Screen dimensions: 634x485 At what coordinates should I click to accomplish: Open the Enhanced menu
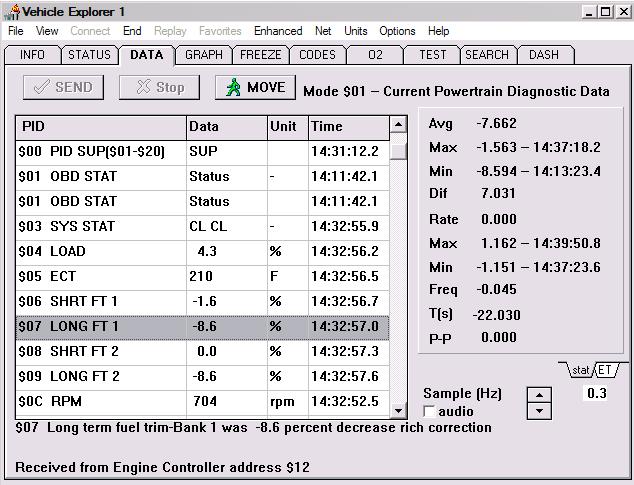click(278, 31)
